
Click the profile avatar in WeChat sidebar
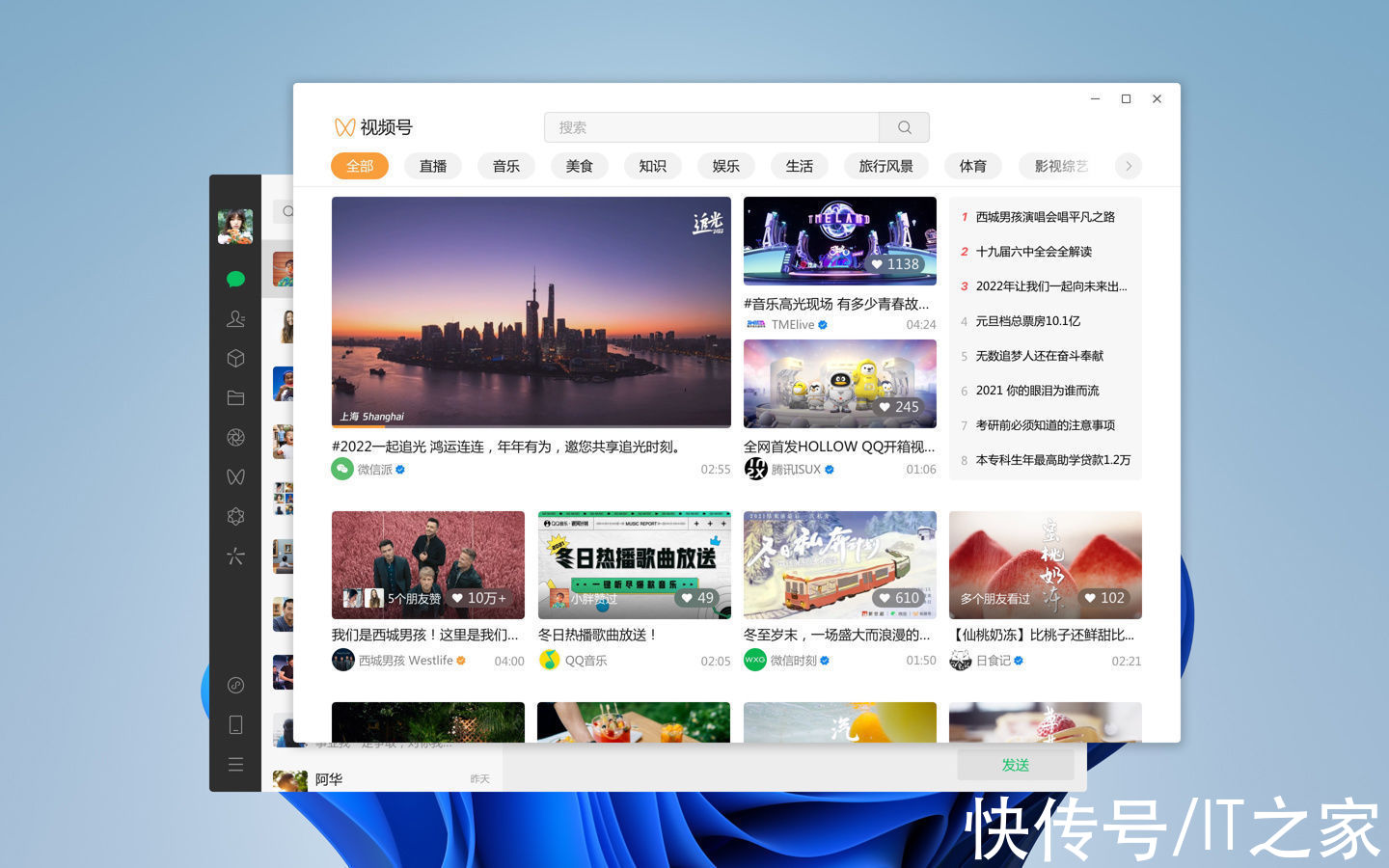coord(235,227)
